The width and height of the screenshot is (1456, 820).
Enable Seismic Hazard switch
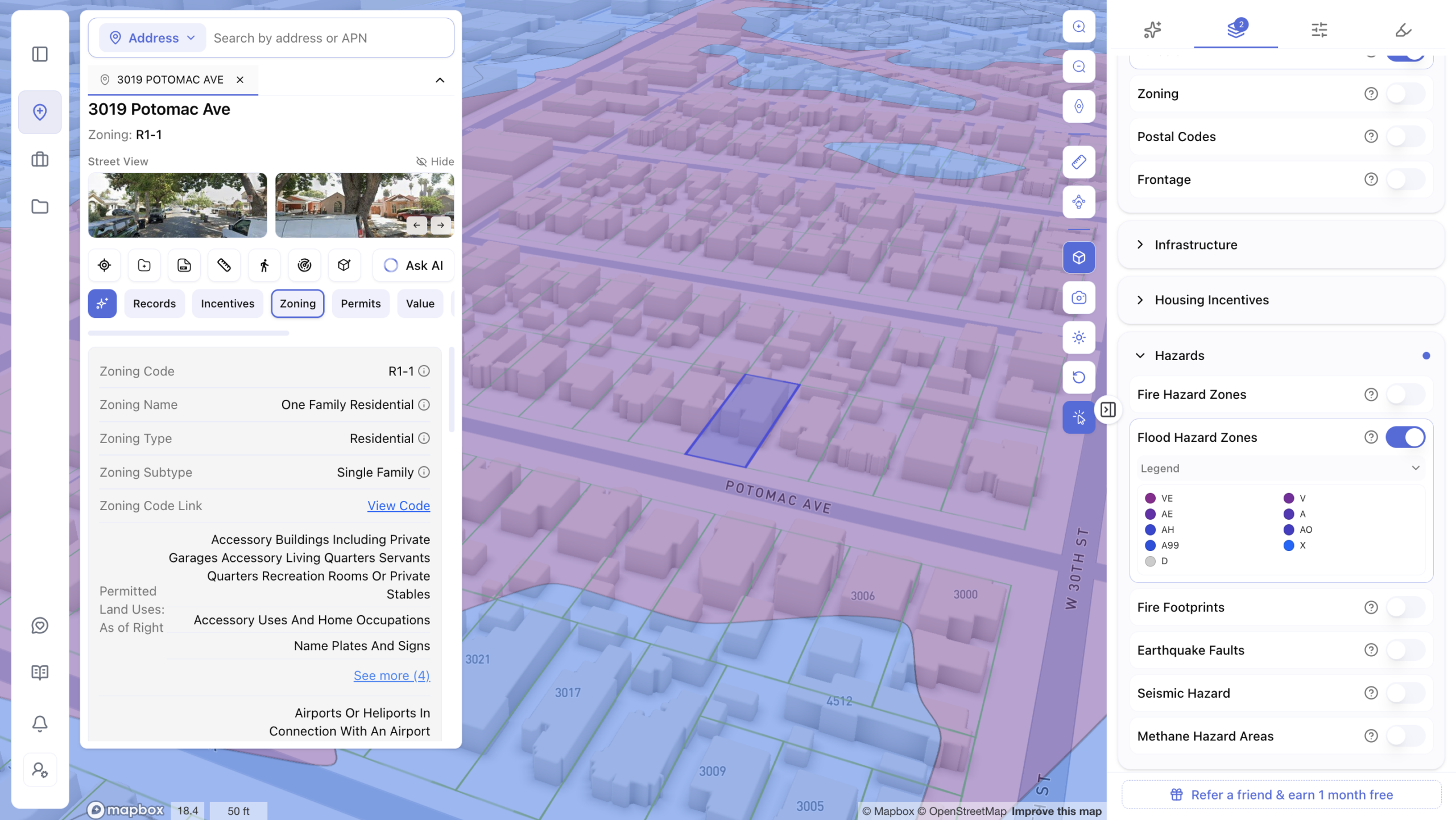[x=1405, y=693]
